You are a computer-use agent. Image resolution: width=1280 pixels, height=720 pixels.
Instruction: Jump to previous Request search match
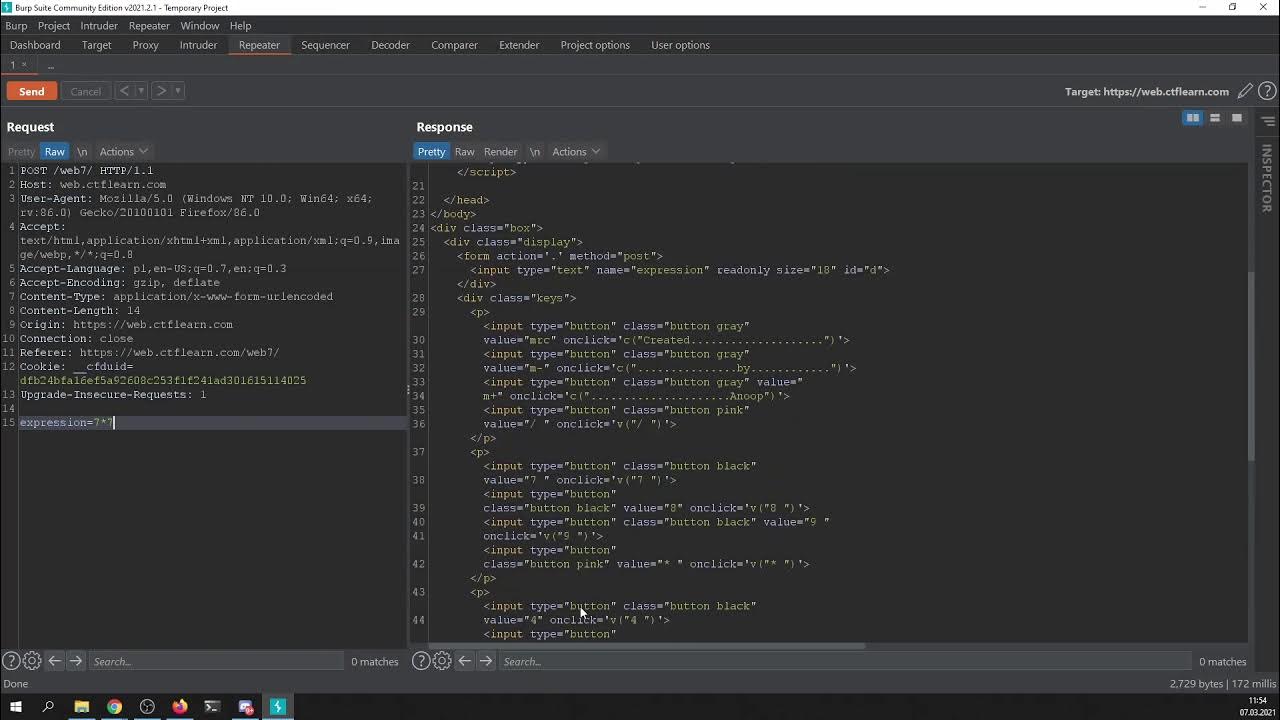[55, 661]
